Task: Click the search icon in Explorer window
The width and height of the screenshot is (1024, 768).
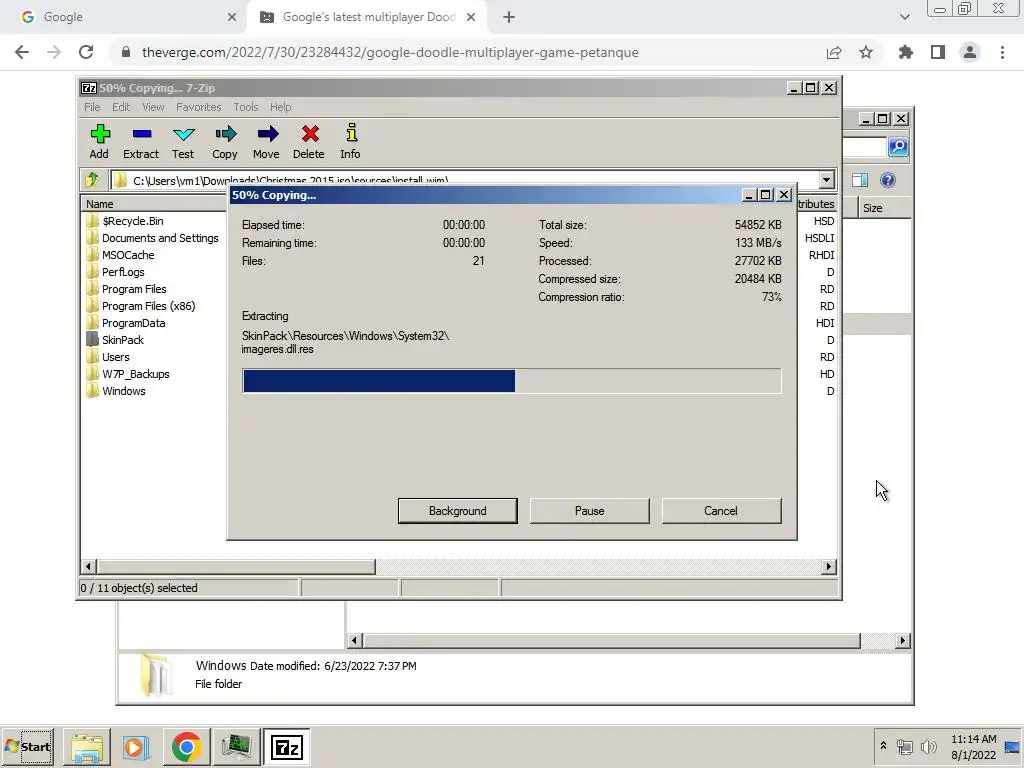Action: pyautogui.click(x=898, y=147)
